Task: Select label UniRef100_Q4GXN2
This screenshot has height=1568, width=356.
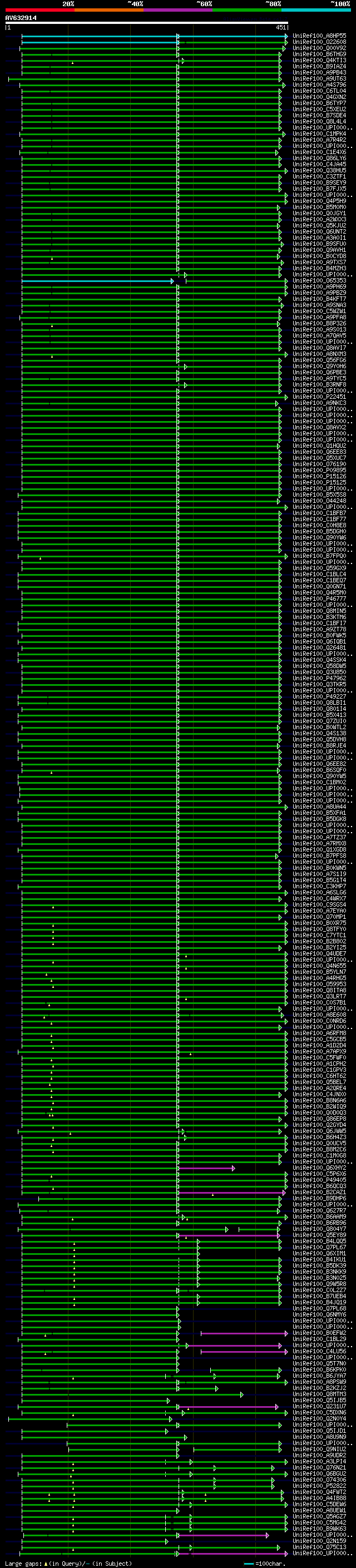Action: pos(319,97)
